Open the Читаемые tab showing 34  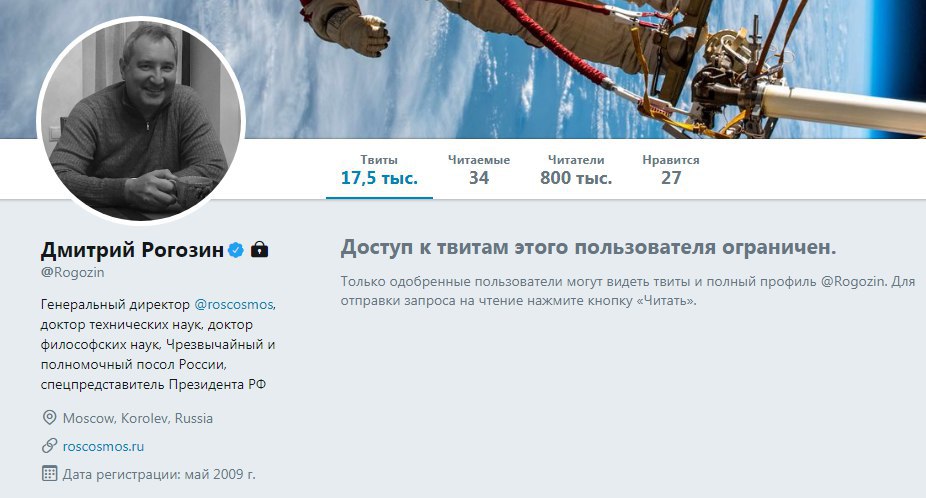478,170
